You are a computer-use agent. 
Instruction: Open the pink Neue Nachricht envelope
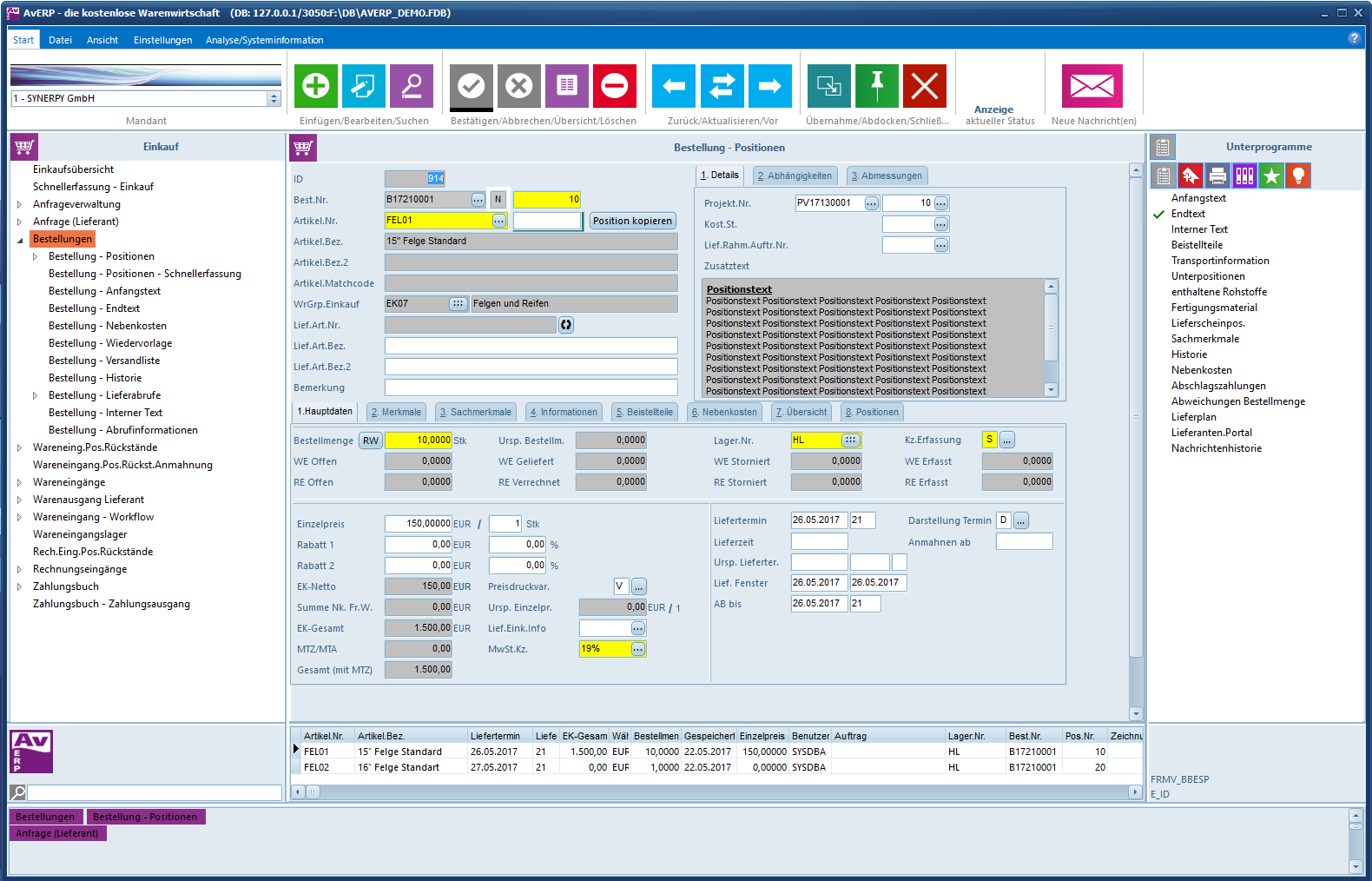click(x=1092, y=86)
